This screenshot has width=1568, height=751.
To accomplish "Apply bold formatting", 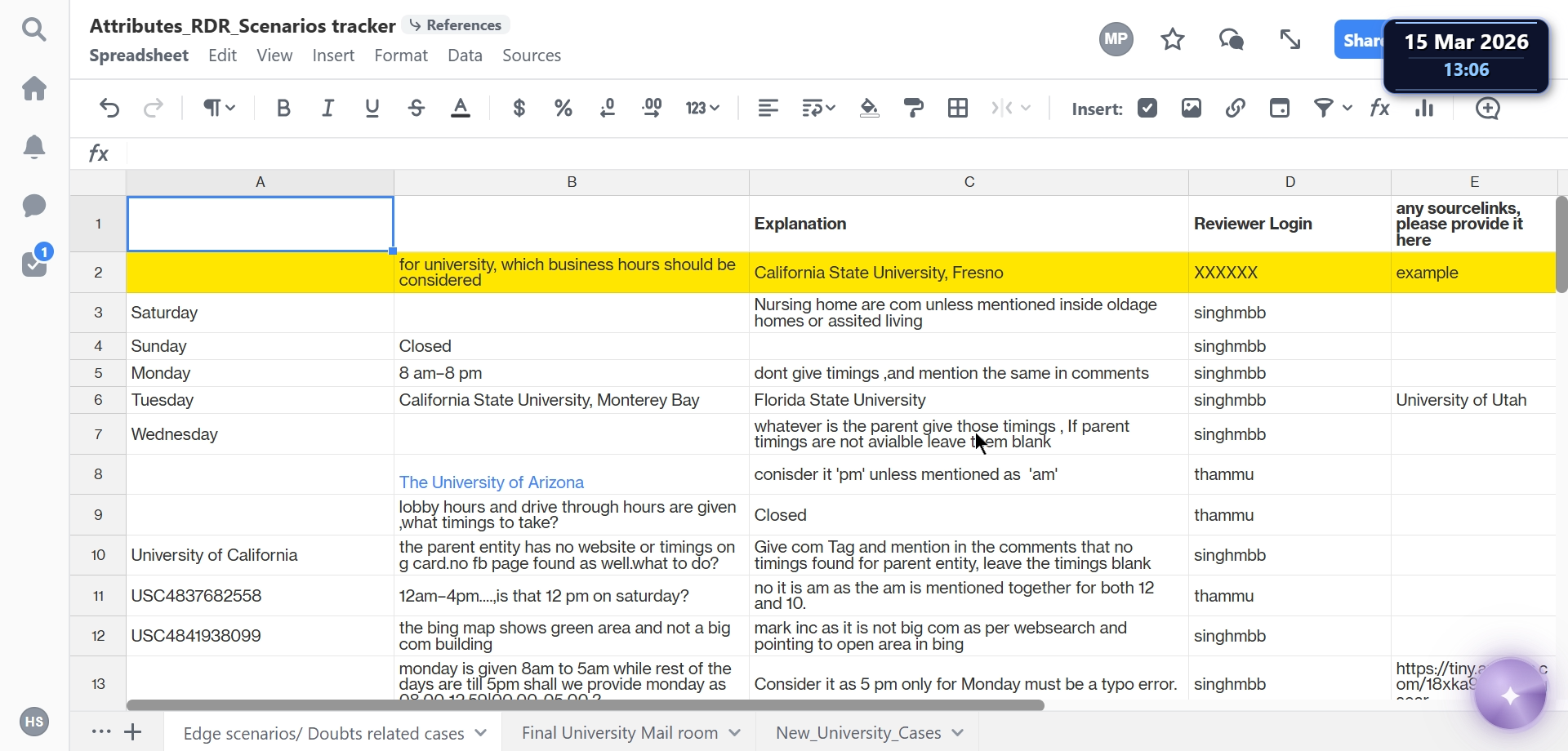I will click(x=283, y=108).
